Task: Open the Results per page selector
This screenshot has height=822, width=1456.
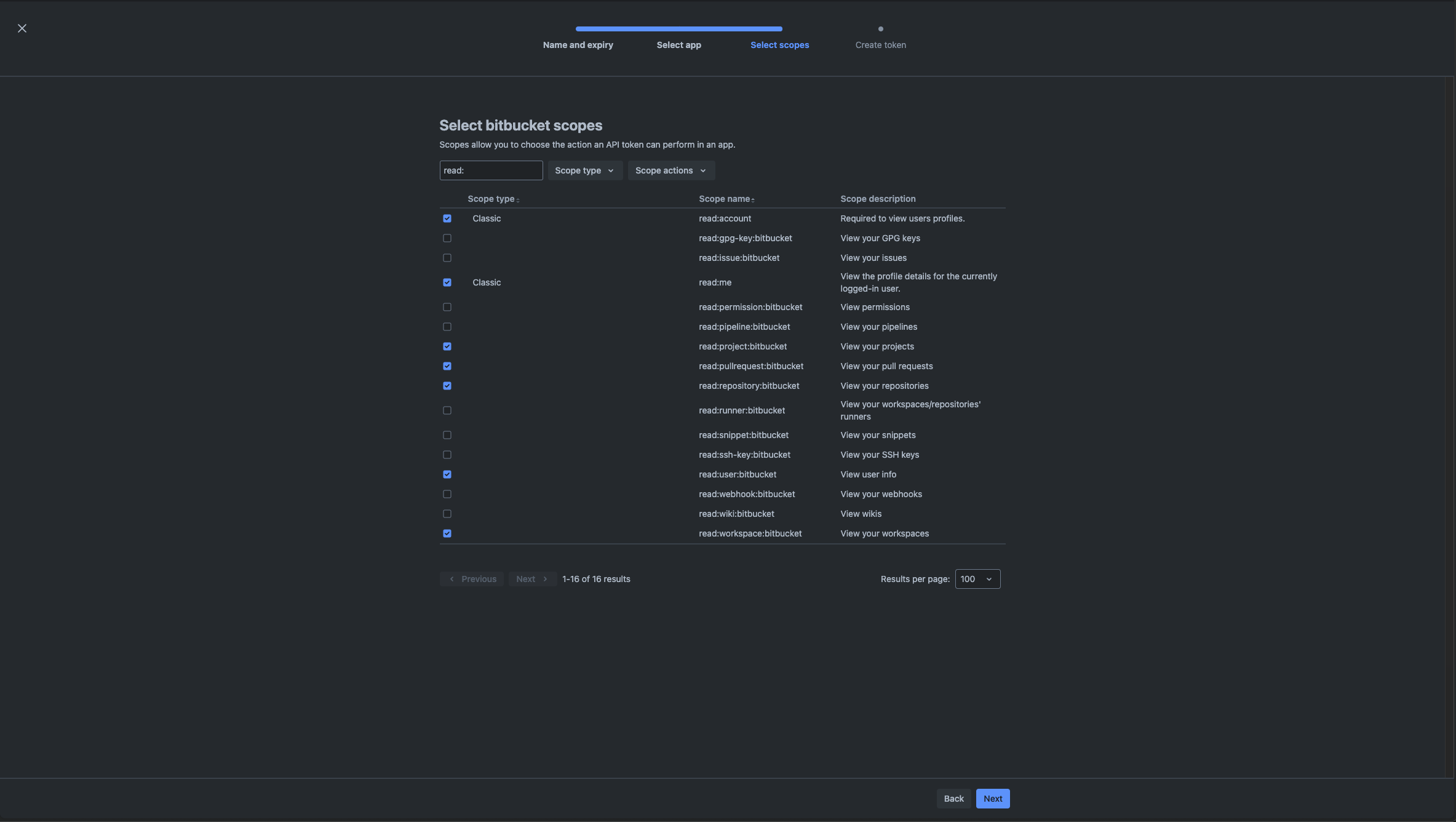Action: click(x=977, y=579)
